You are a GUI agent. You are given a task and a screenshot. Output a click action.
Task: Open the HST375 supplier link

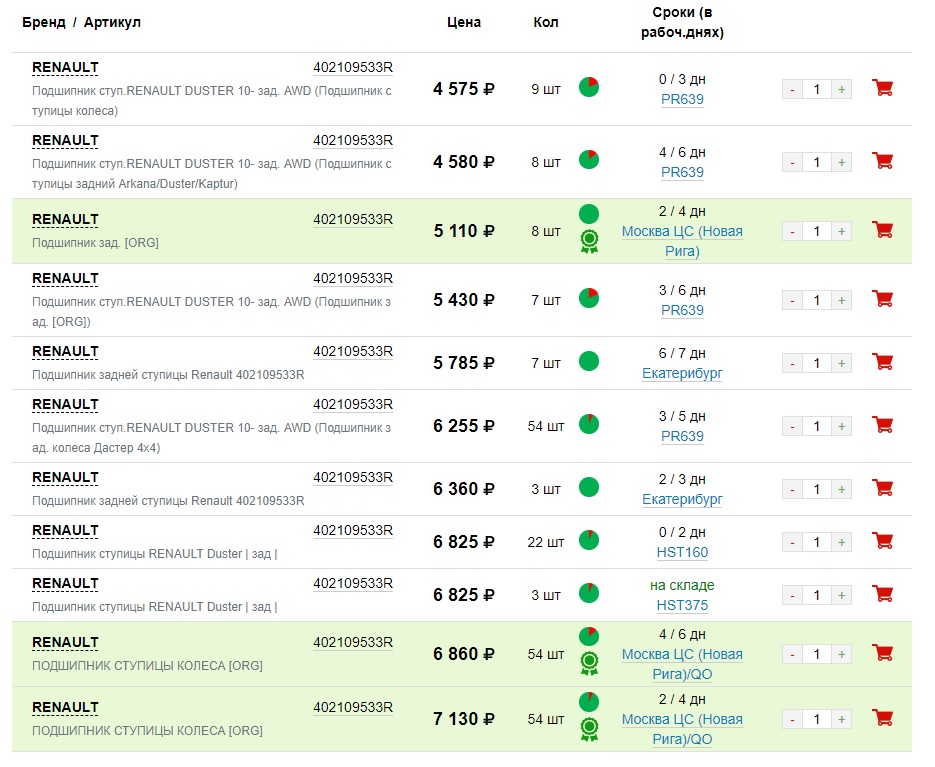point(682,605)
